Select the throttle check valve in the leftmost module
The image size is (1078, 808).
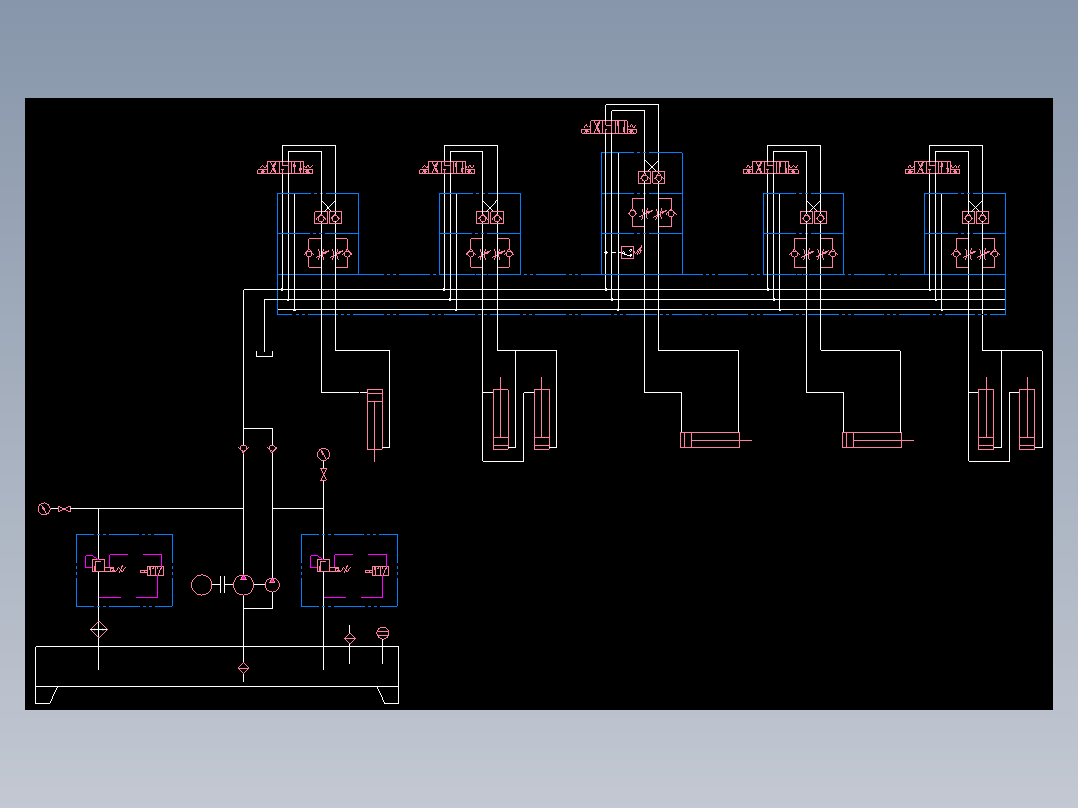[x=328, y=254]
